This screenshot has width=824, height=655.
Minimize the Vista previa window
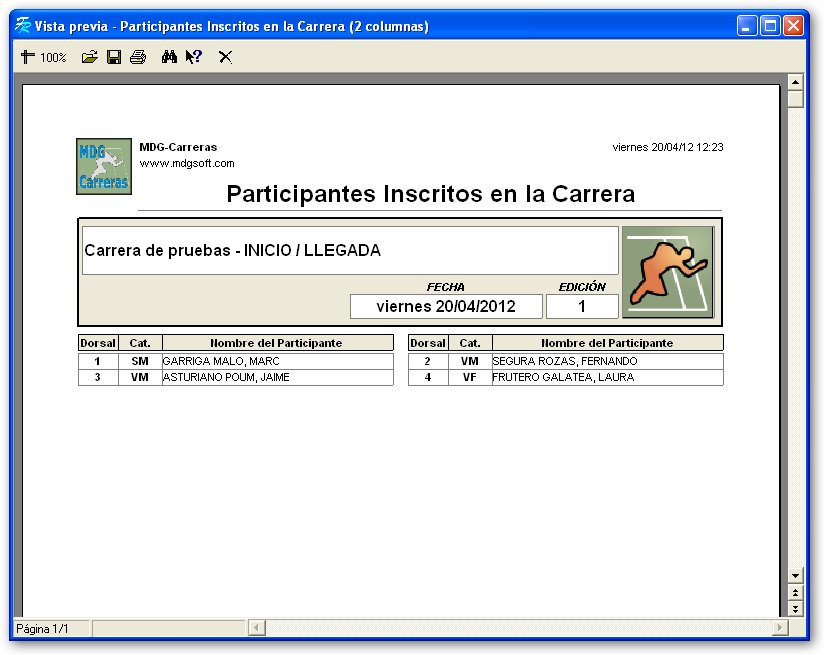tap(747, 26)
